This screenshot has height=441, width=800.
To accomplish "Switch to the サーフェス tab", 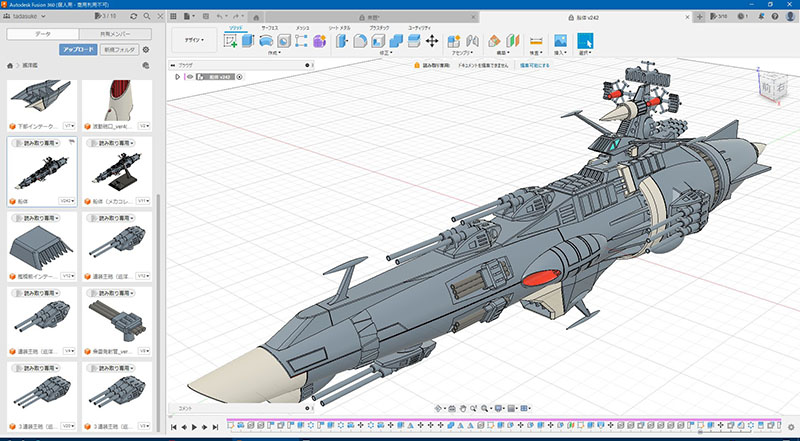I will coord(270,28).
